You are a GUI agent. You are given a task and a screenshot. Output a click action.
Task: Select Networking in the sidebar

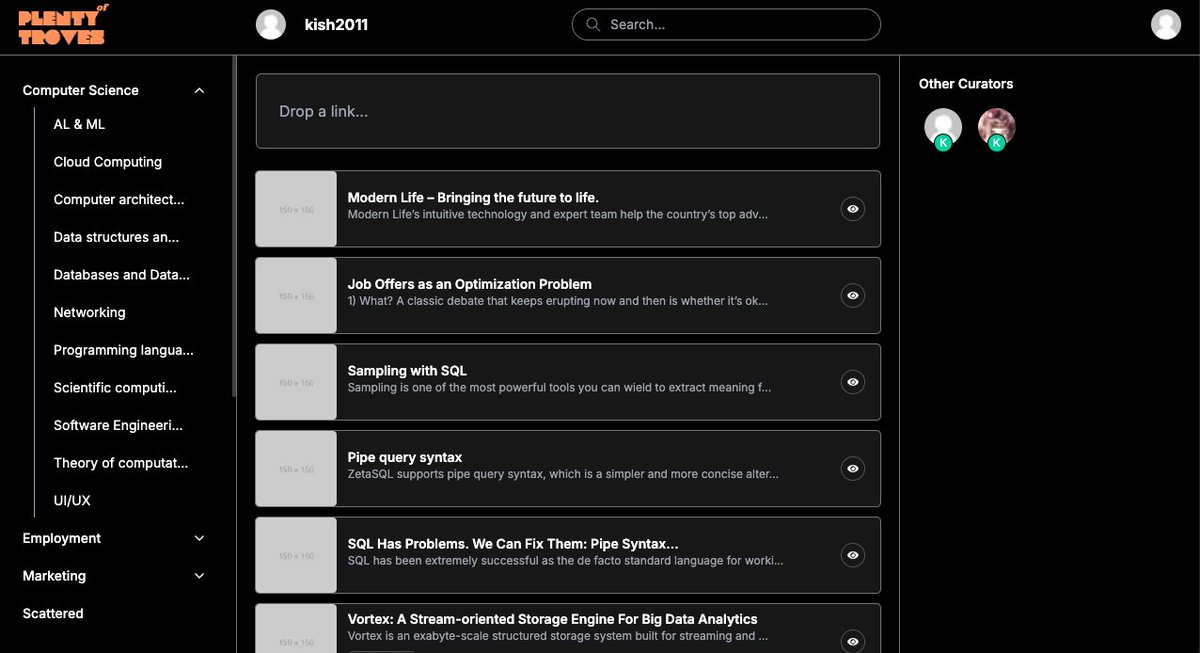pyautogui.click(x=89, y=312)
